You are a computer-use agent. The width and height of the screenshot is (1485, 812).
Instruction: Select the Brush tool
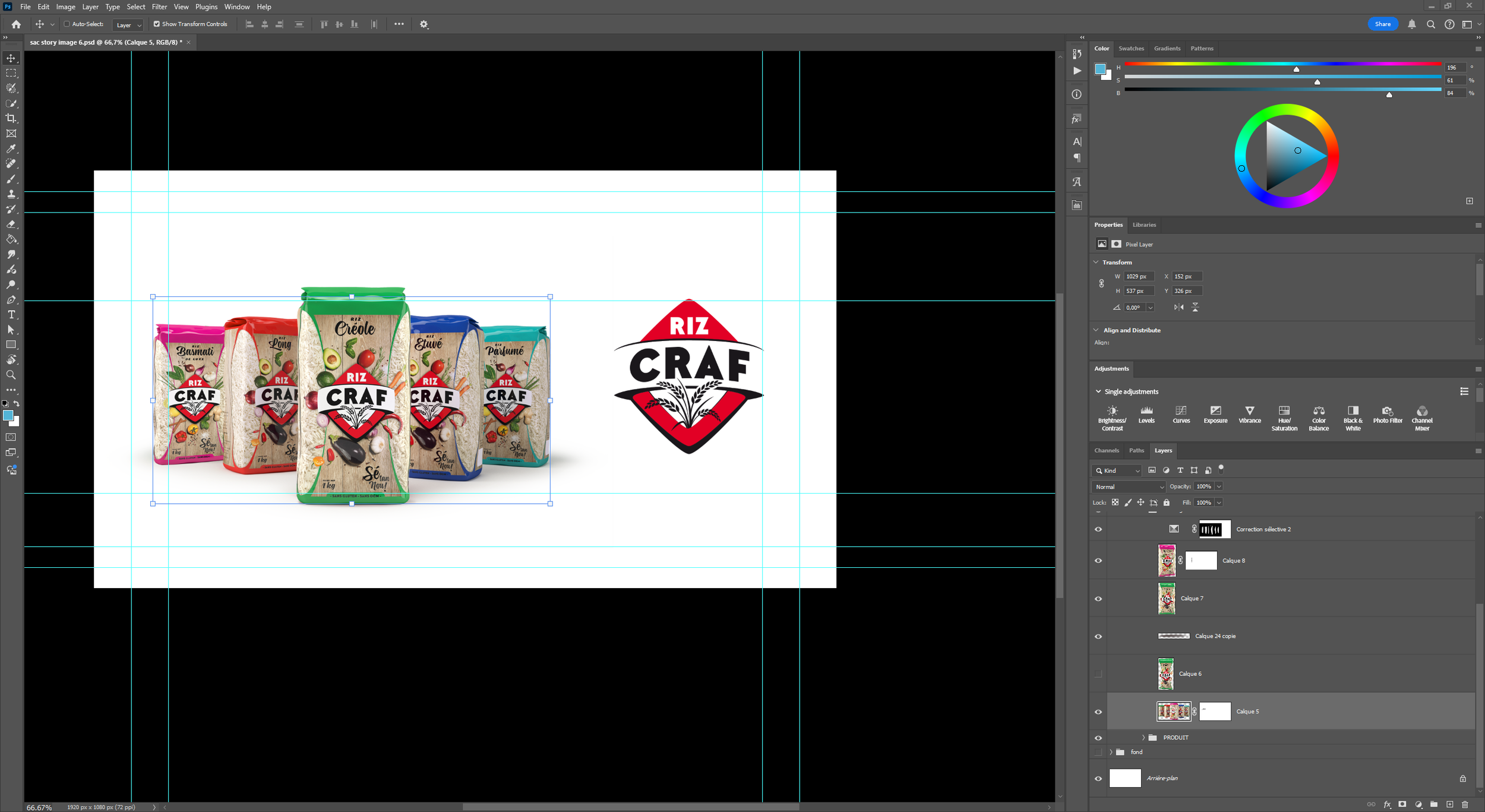(x=11, y=179)
